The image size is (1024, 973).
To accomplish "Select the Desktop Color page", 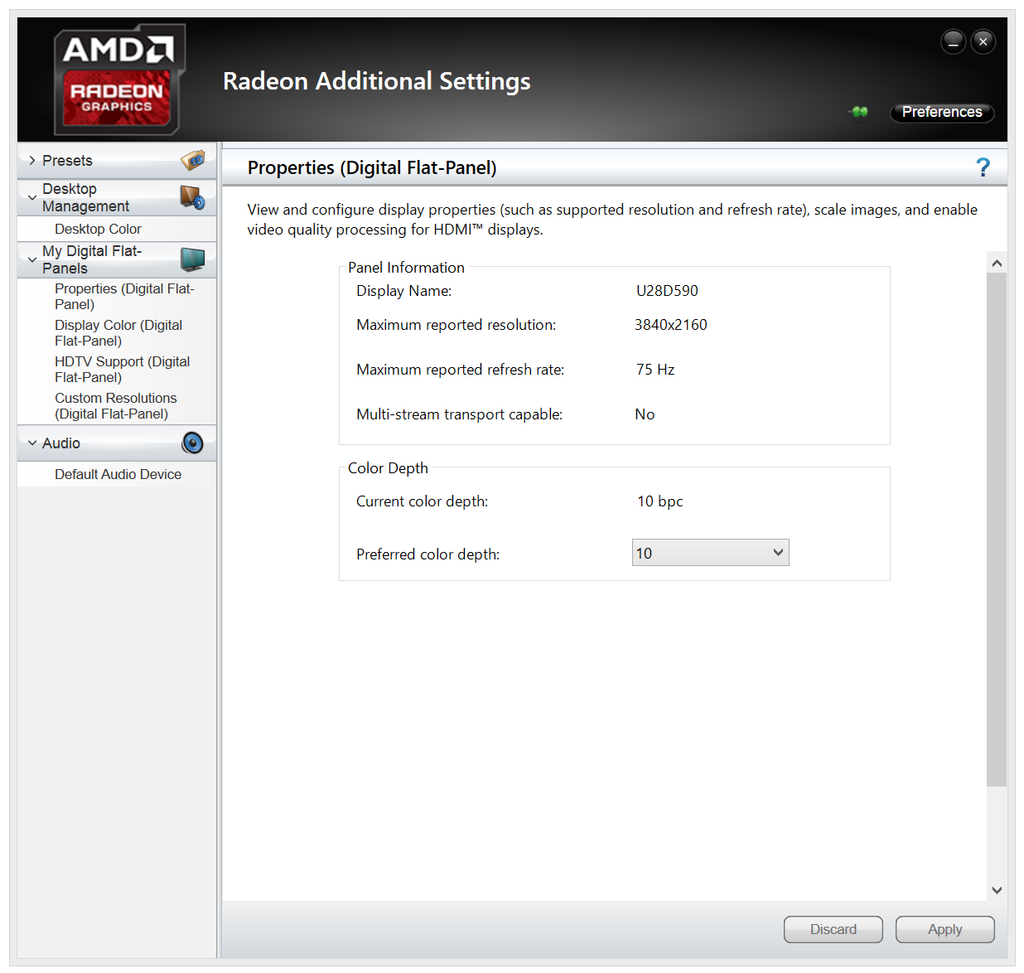I will (x=97, y=229).
